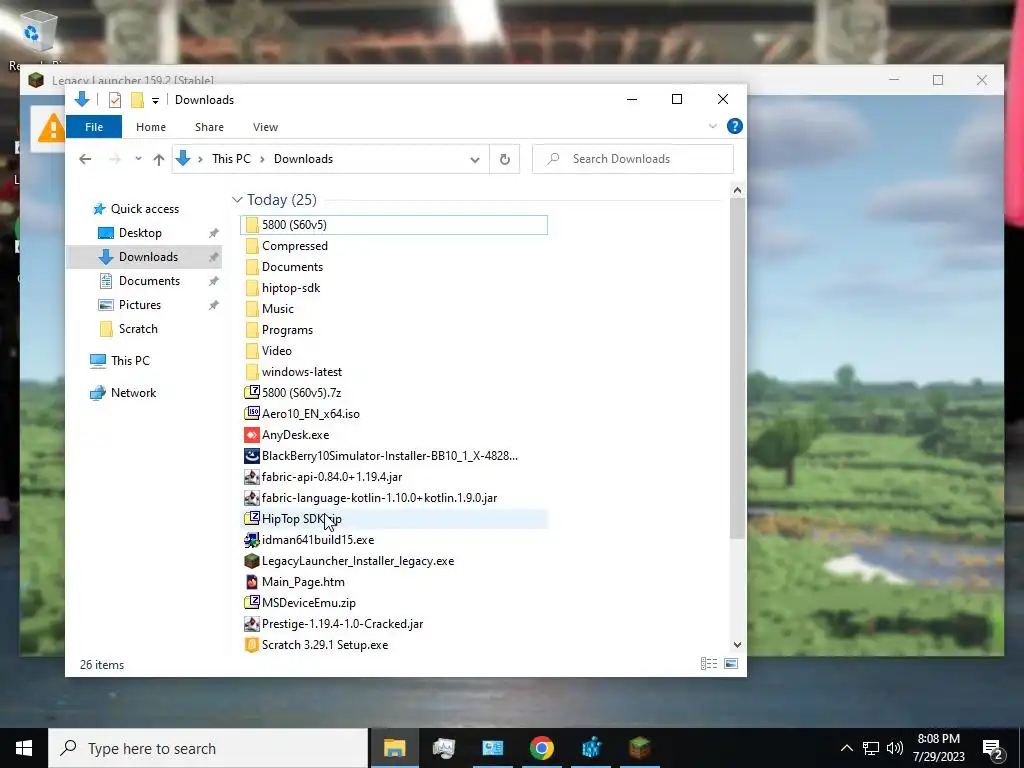The image size is (1024, 768).
Task: Click Downloads in the address breadcrumb
Action: 303,159
